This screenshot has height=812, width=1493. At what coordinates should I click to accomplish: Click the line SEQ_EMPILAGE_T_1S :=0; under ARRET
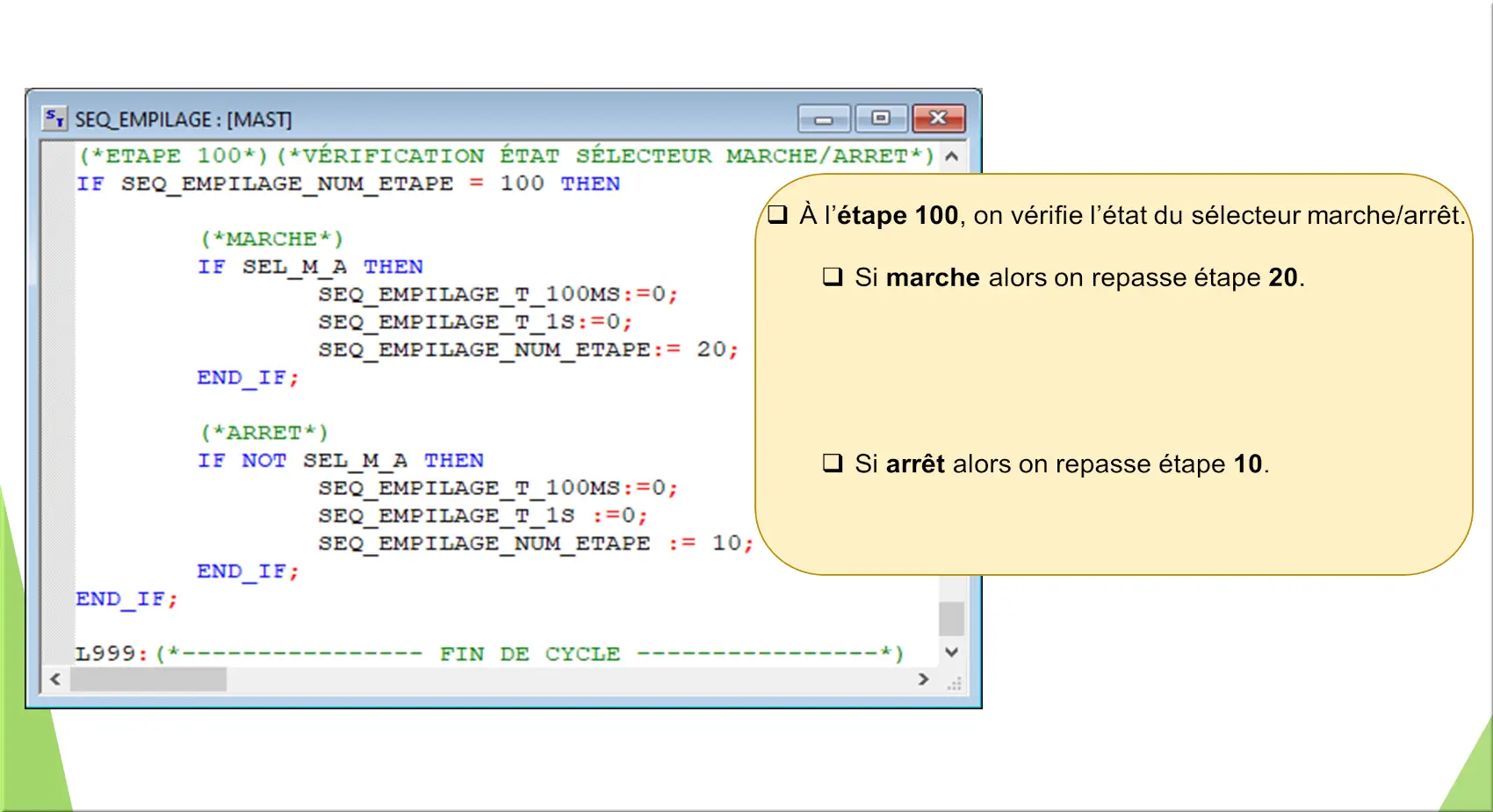pos(483,515)
